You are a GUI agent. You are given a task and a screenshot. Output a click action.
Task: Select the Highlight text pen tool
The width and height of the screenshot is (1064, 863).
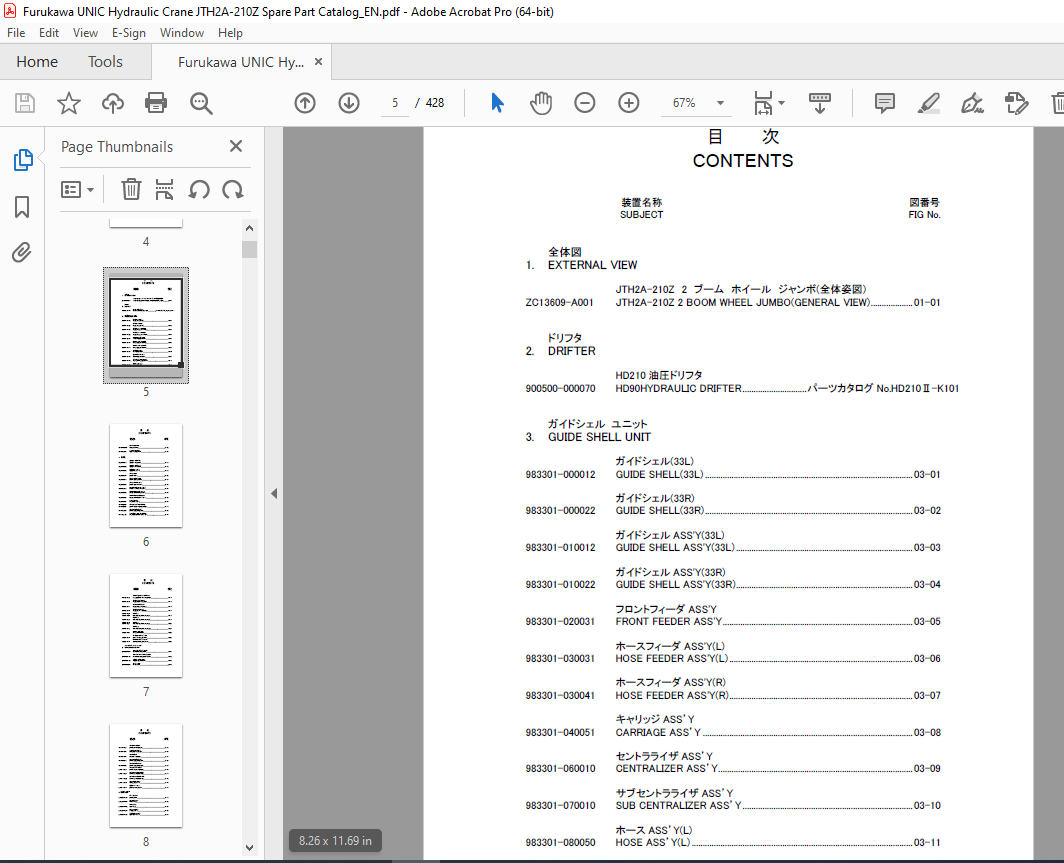pyautogui.click(x=928, y=103)
